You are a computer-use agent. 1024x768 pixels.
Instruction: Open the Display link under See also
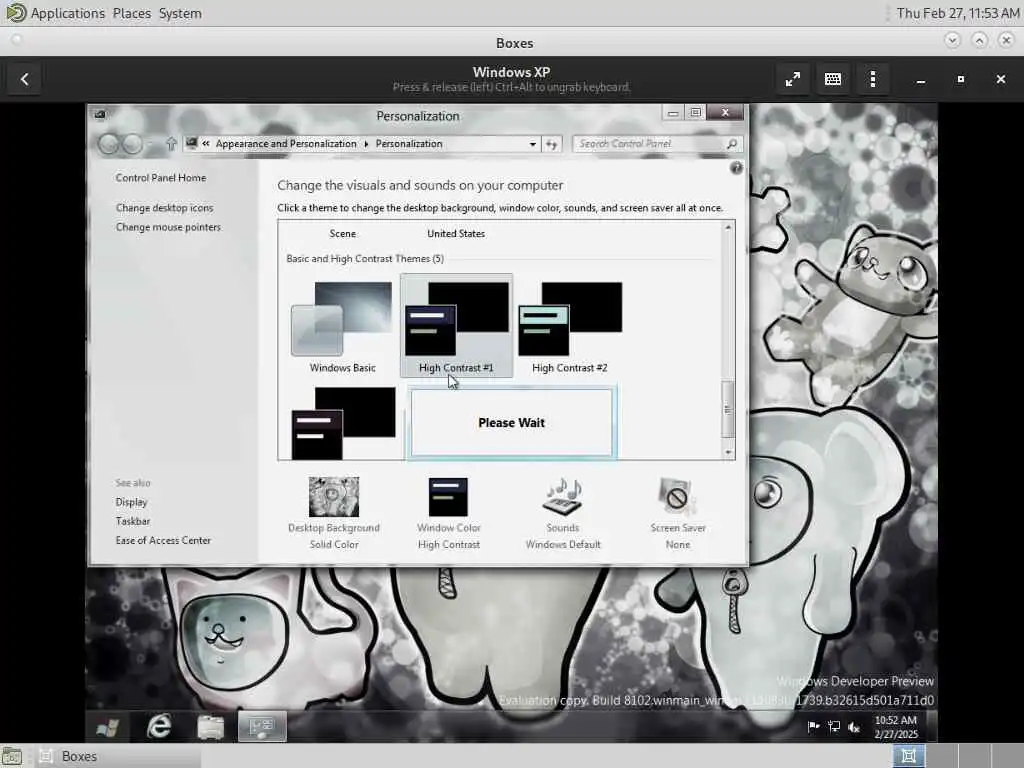pos(131,502)
